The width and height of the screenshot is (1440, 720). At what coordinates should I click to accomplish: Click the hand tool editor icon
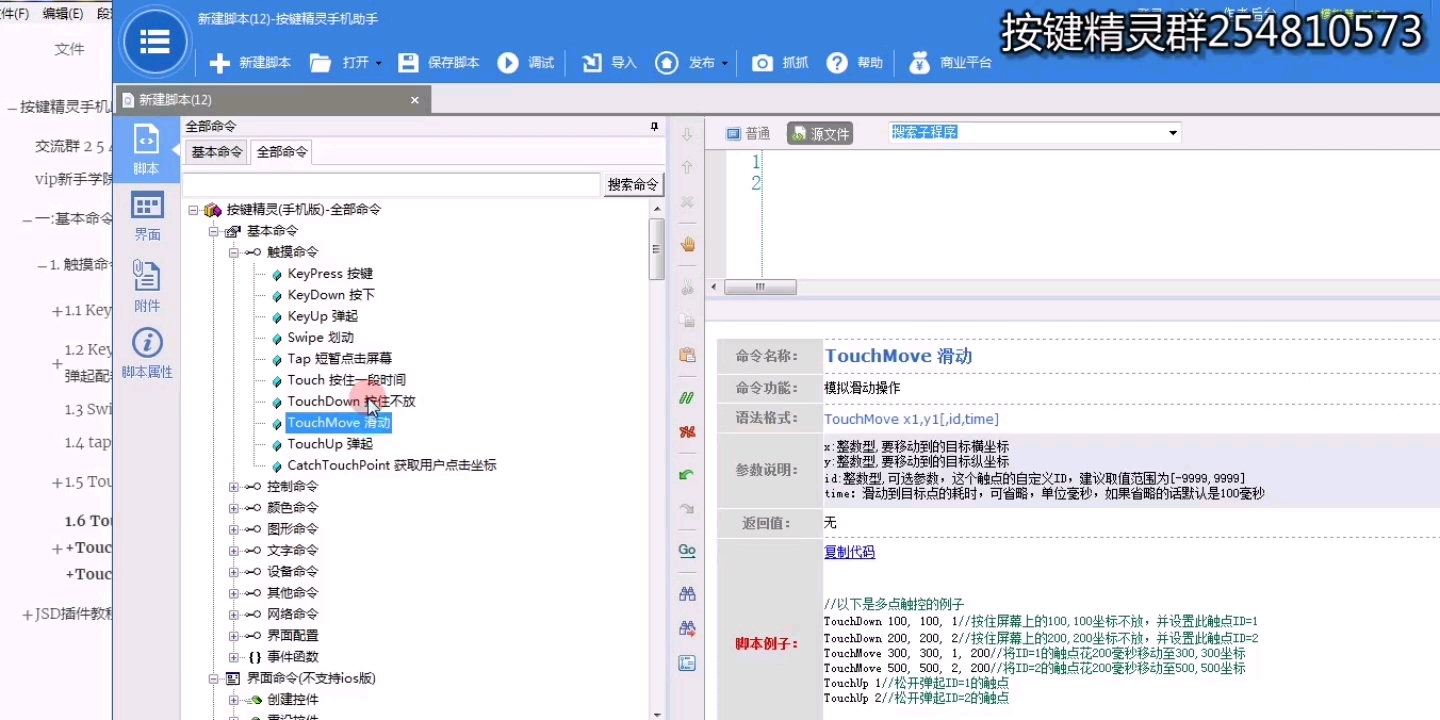point(687,245)
